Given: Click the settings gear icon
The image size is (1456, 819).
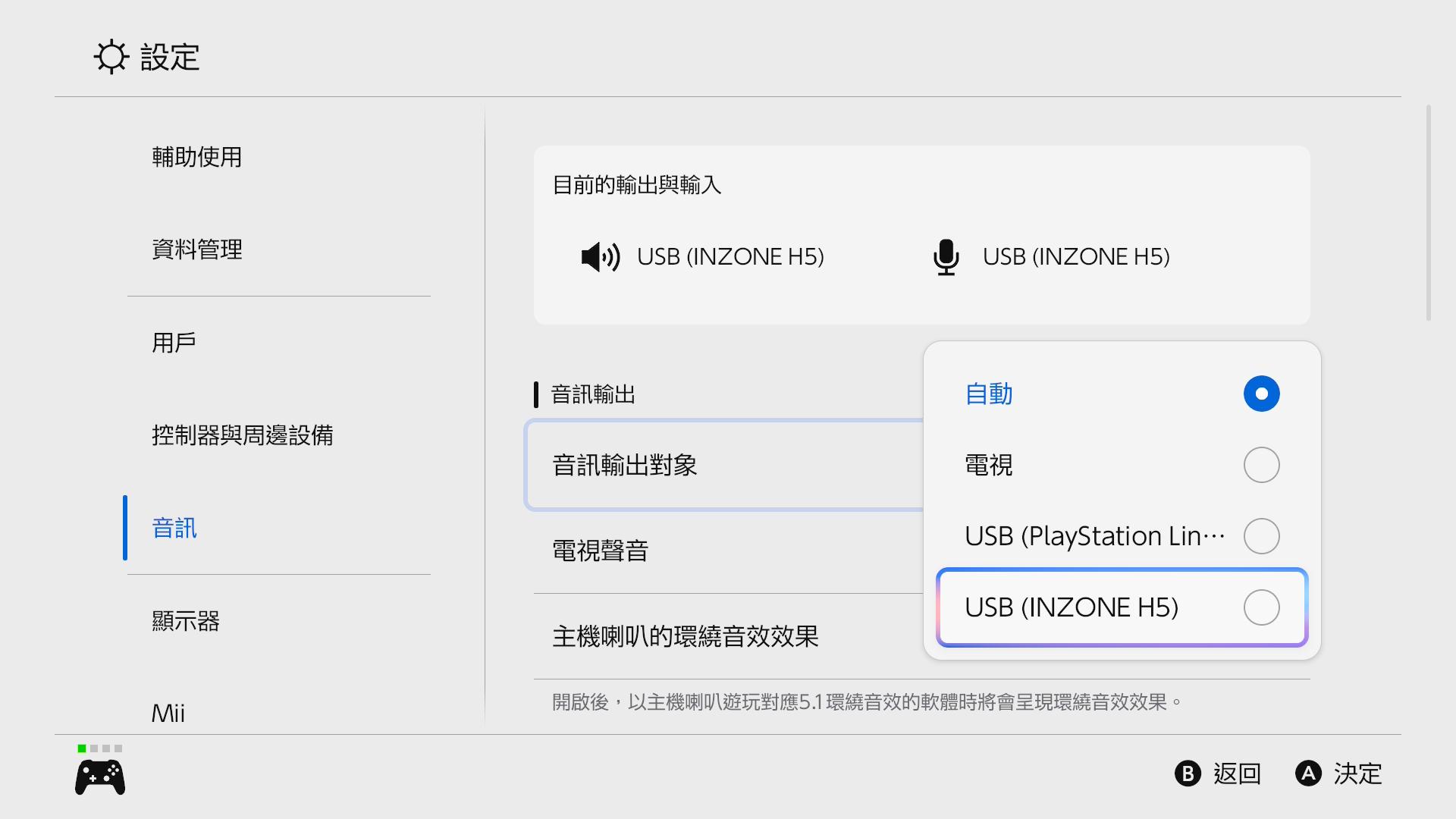Looking at the screenshot, I should click(x=111, y=57).
